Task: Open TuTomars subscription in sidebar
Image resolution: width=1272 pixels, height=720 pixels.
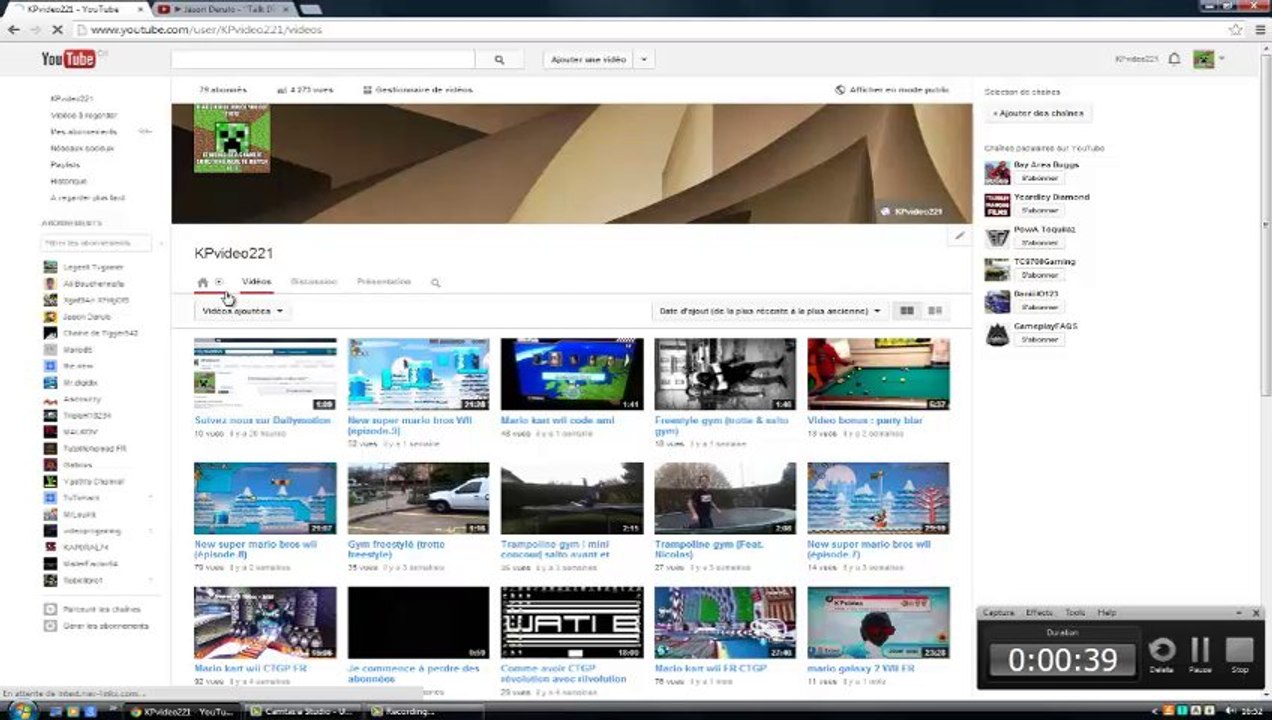Action: pyautogui.click(x=81, y=497)
